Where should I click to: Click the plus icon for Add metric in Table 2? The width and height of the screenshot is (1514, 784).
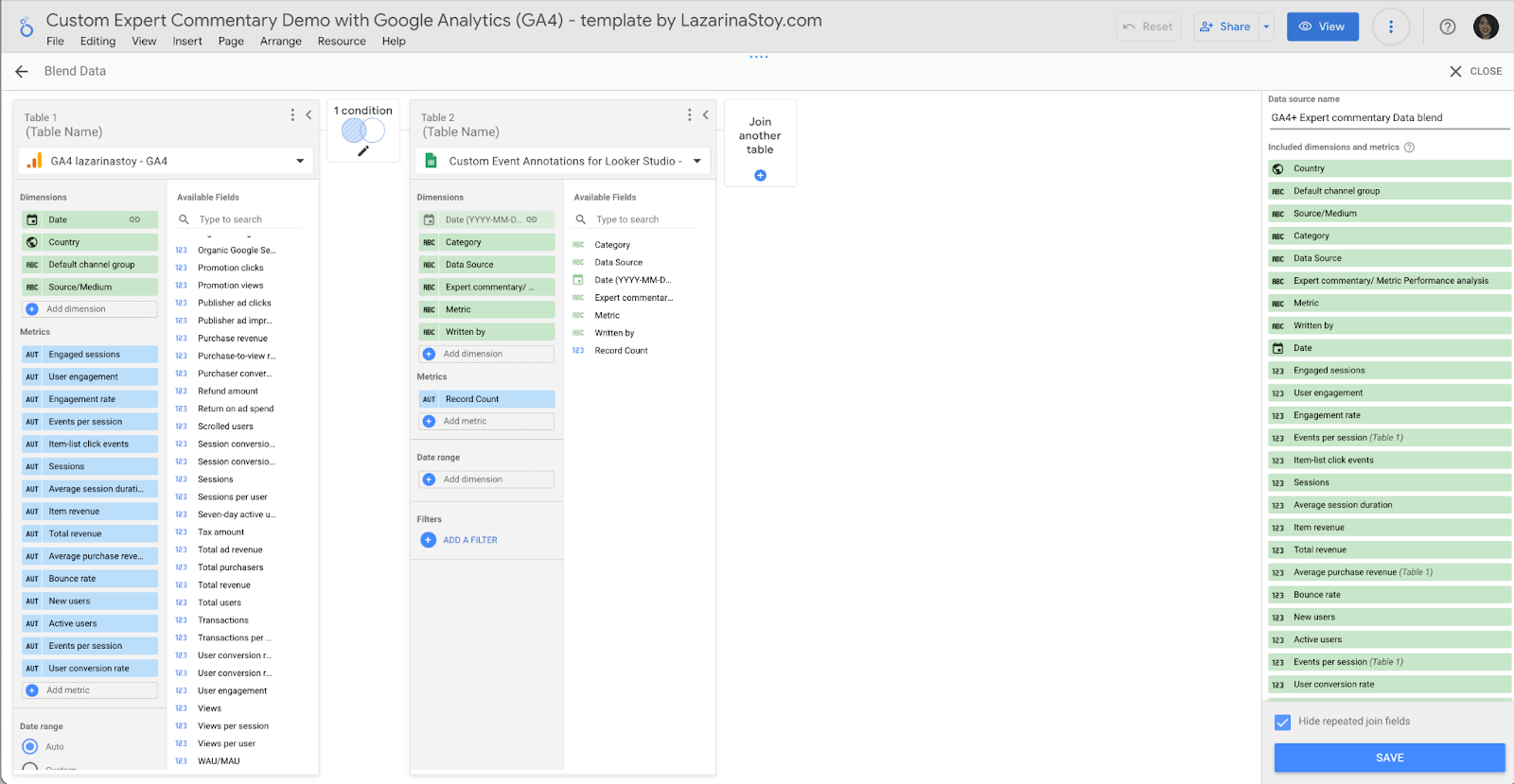pyautogui.click(x=429, y=422)
